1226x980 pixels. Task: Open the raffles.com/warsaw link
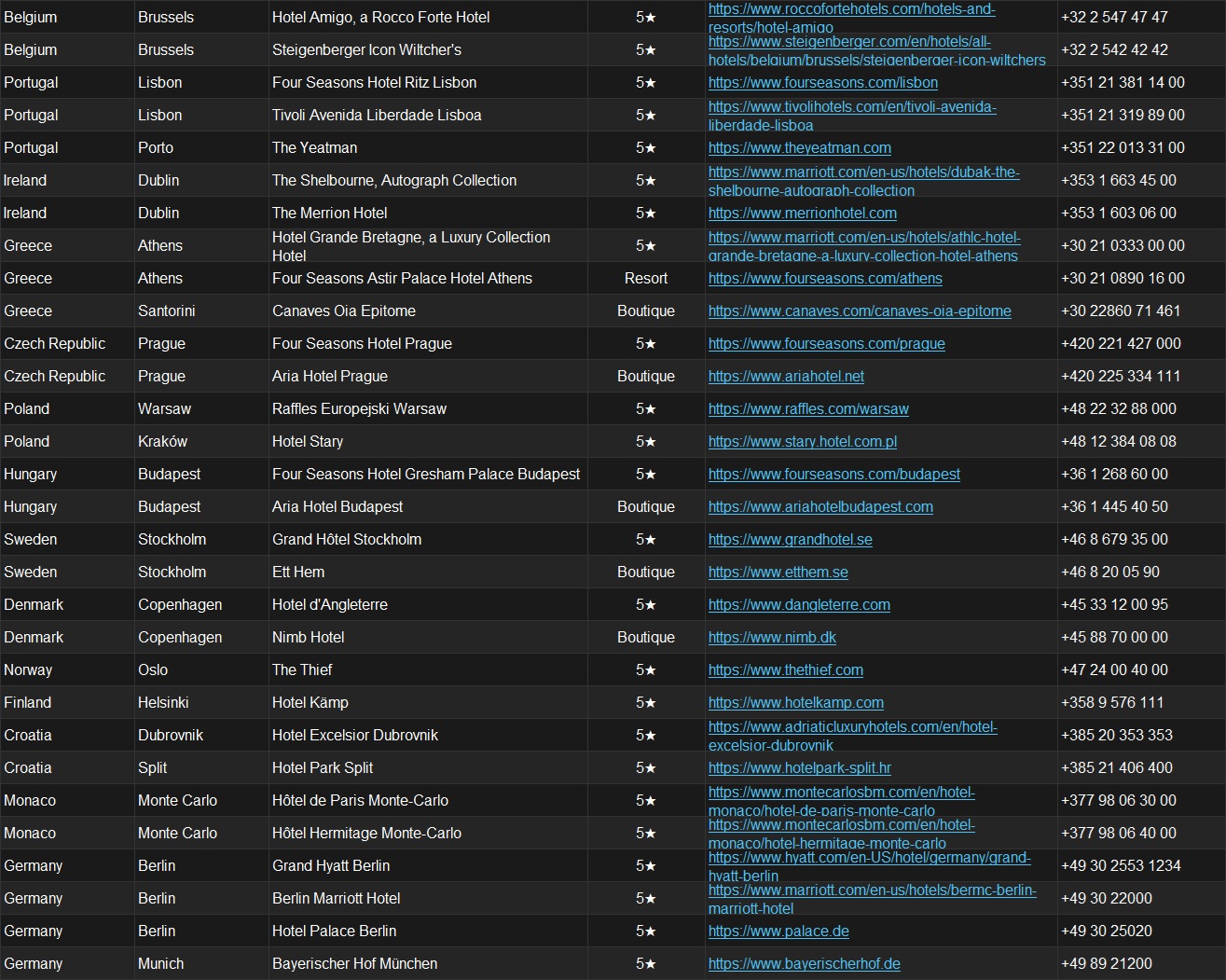808,408
